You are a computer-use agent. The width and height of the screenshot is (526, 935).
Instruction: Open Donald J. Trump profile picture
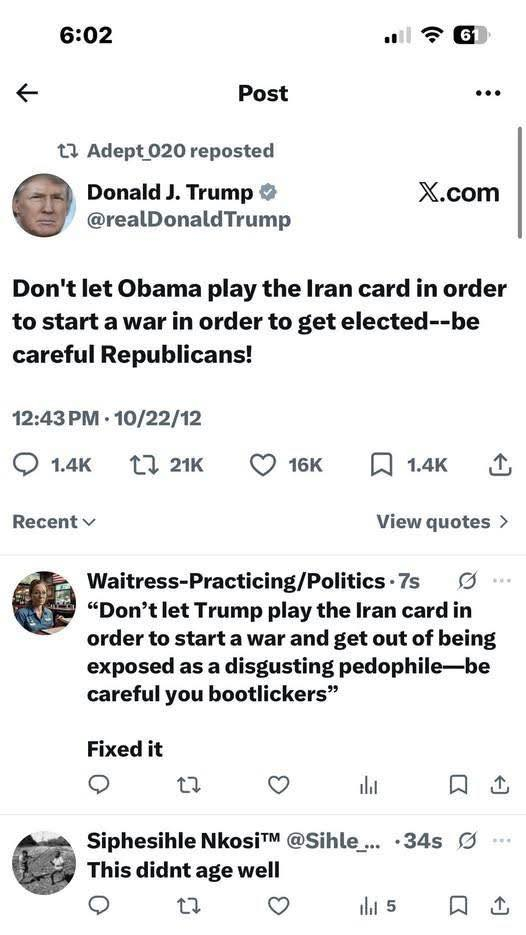click(44, 205)
